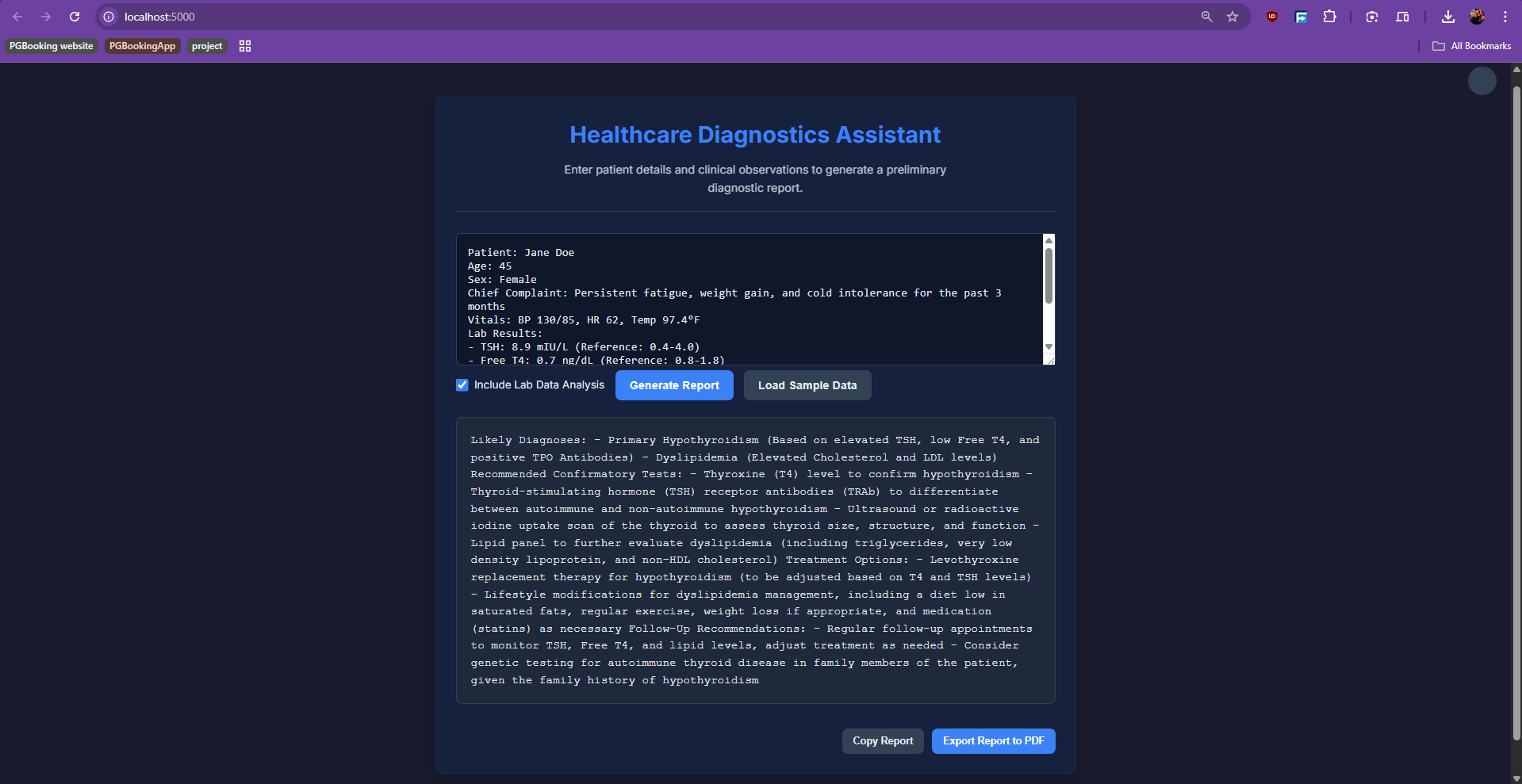This screenshot has height=784, width=1522.
Task: Open the profile avatar menu
Action: (x=1477, y=17)
